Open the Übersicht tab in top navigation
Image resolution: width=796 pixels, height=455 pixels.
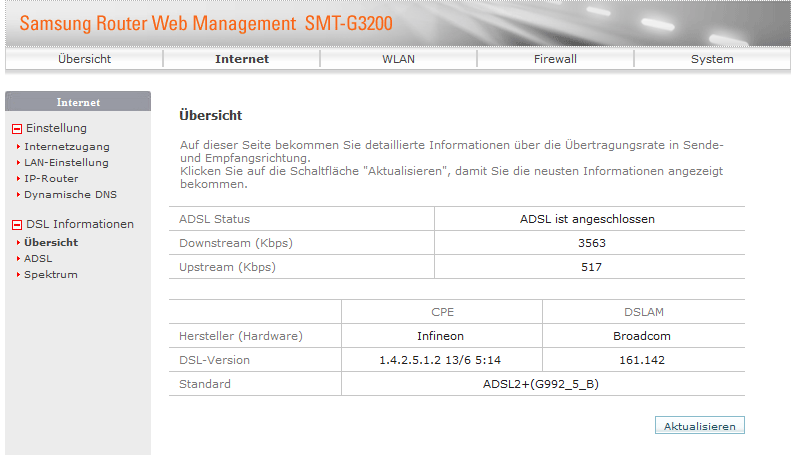coord(84,59)
